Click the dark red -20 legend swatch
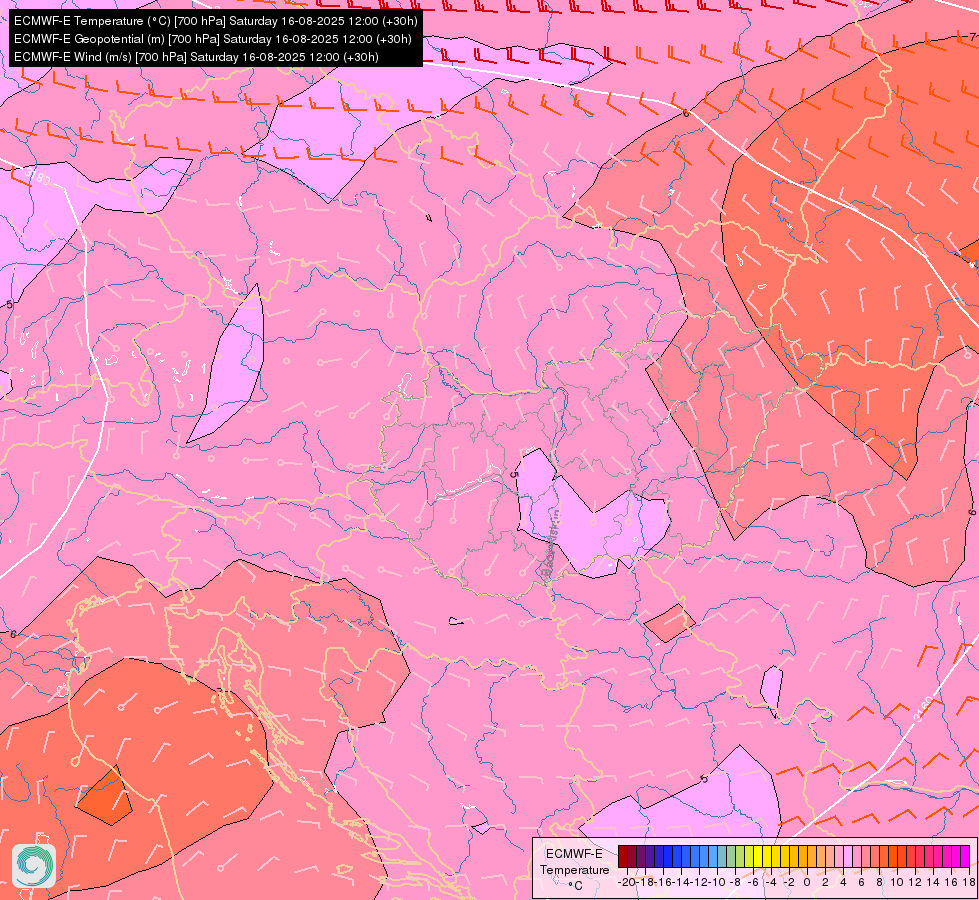Image resolution: width=979 pixels, height=900 pixels. (x=623, y=856)
